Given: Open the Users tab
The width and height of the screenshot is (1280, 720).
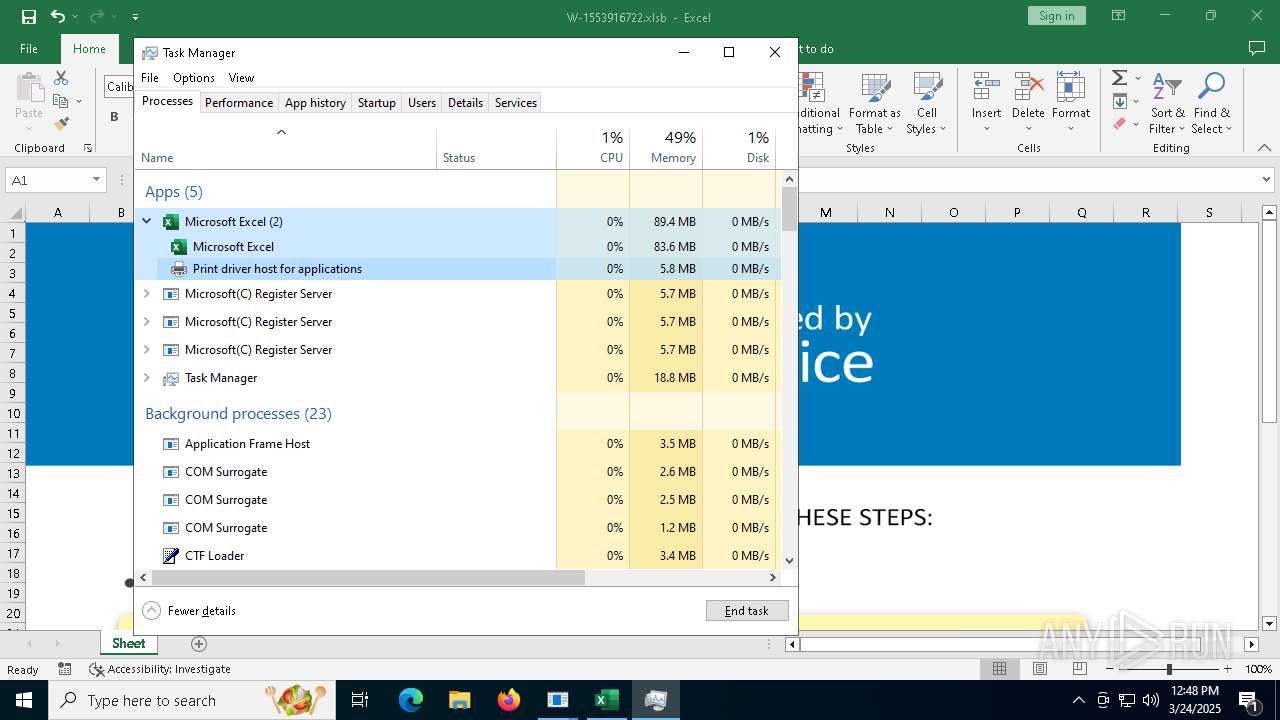Looking at the screenshot, I should (422, 102).
